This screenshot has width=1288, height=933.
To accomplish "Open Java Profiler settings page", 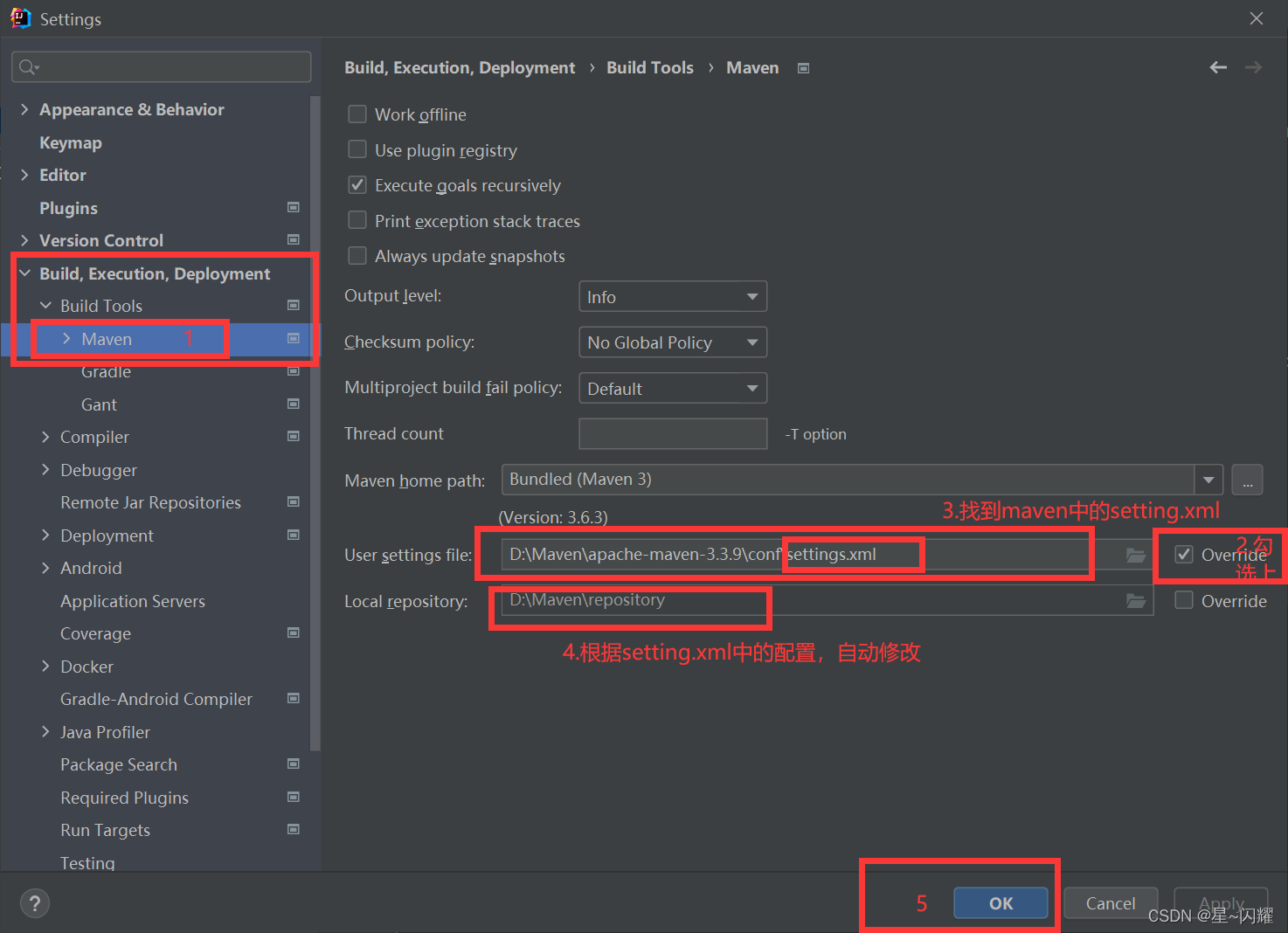I will pos(105,732).
